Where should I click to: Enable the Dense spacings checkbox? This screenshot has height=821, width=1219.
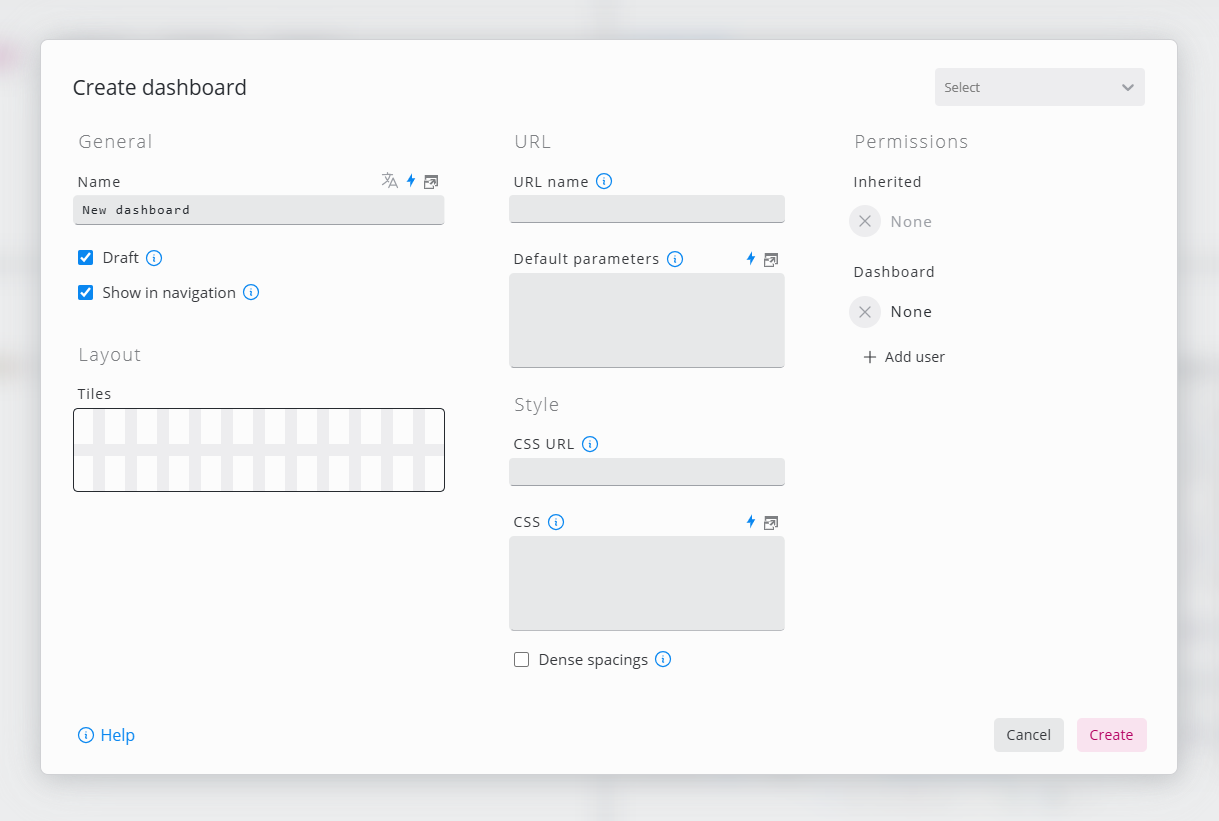tap(522, 660)
